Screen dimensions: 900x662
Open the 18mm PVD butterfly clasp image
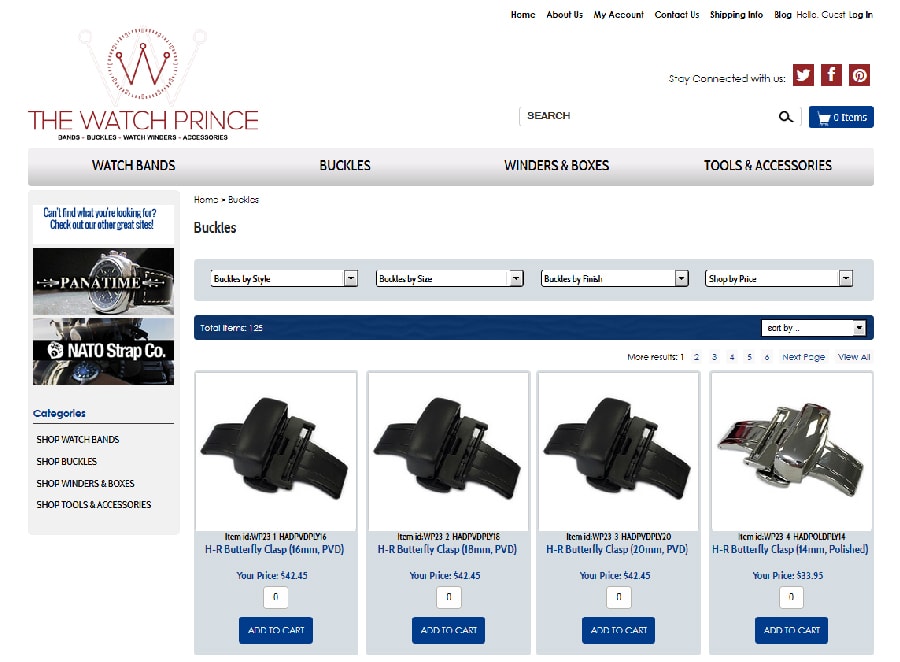coord(448,451)
